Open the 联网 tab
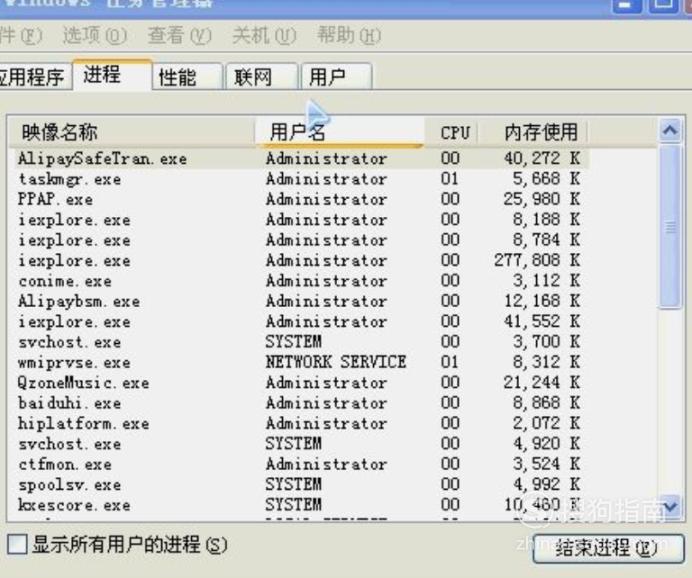This screenshot has width=692, height=578. 262,78
